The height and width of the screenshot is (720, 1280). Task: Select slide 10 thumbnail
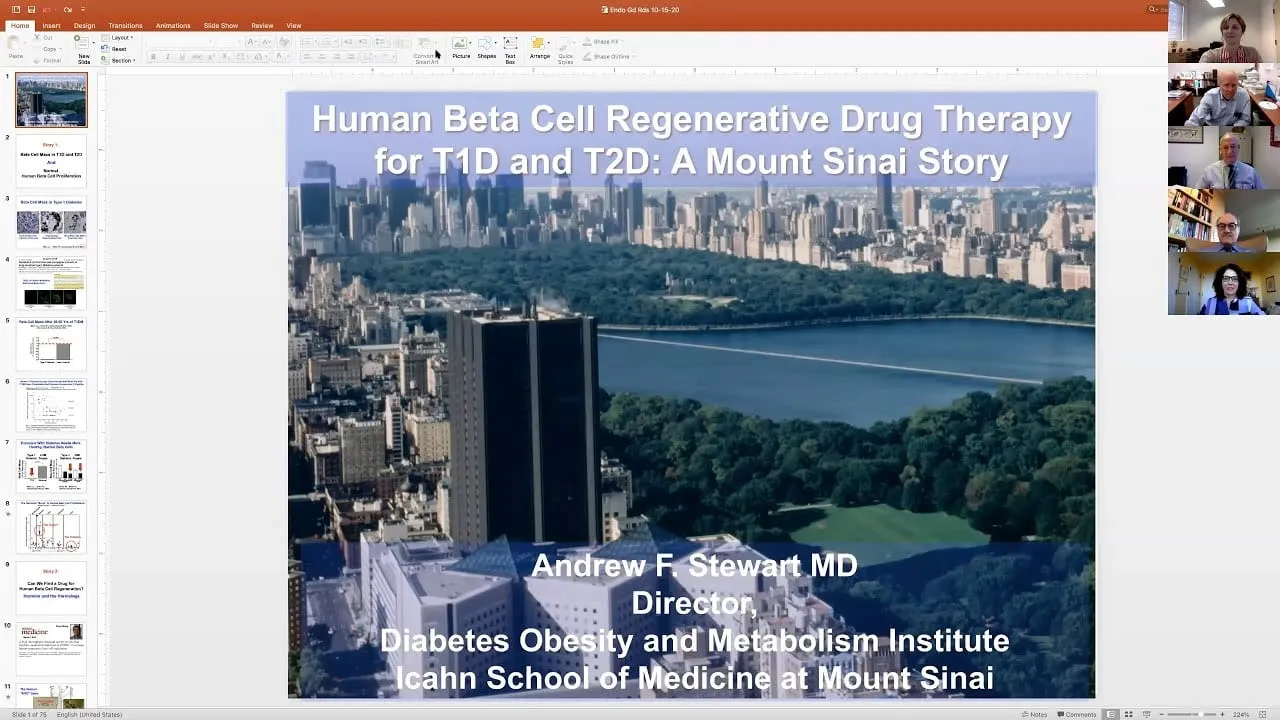pos(51,649)
